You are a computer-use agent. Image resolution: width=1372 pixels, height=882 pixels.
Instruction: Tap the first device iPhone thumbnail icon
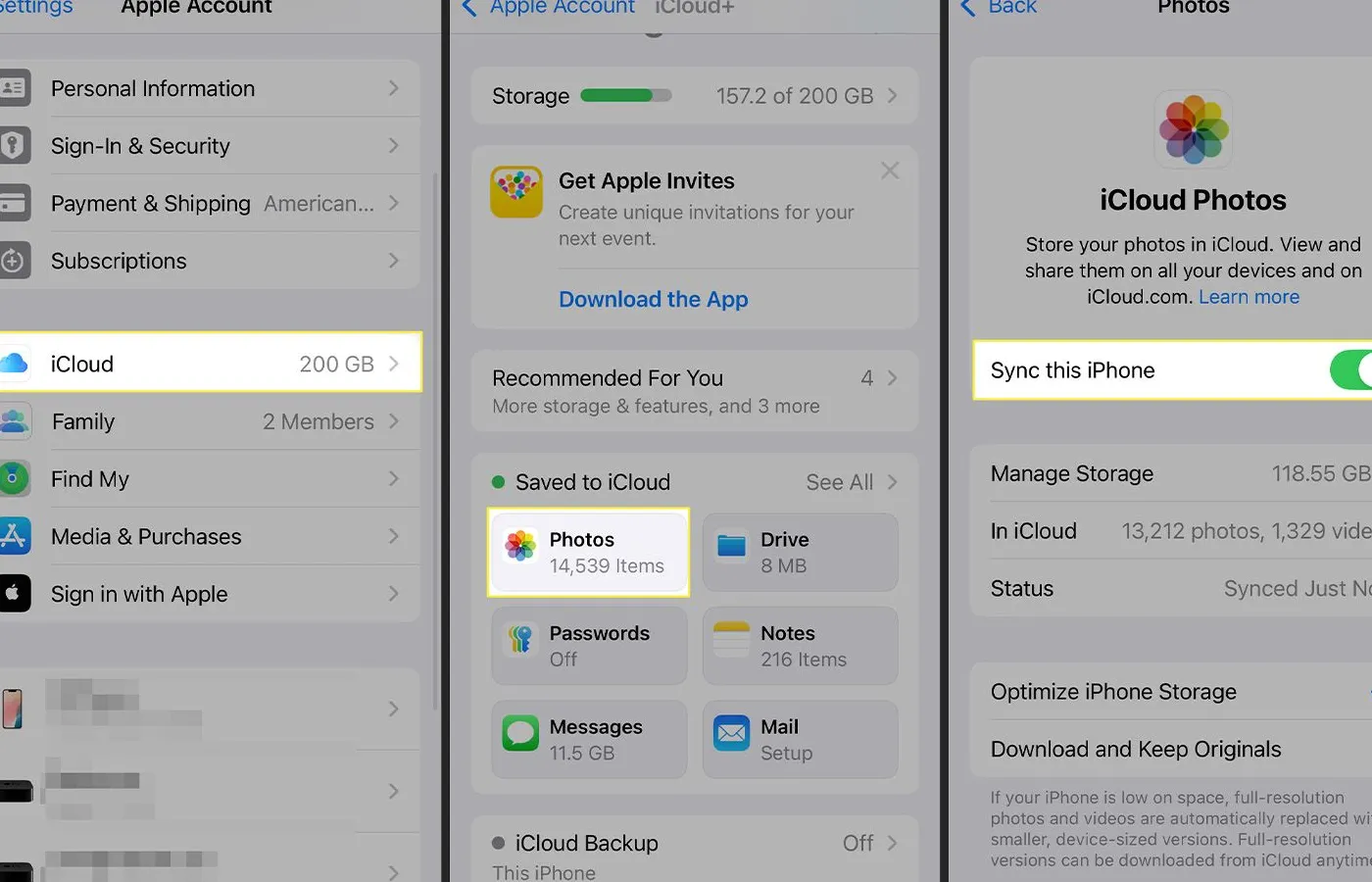12,709
